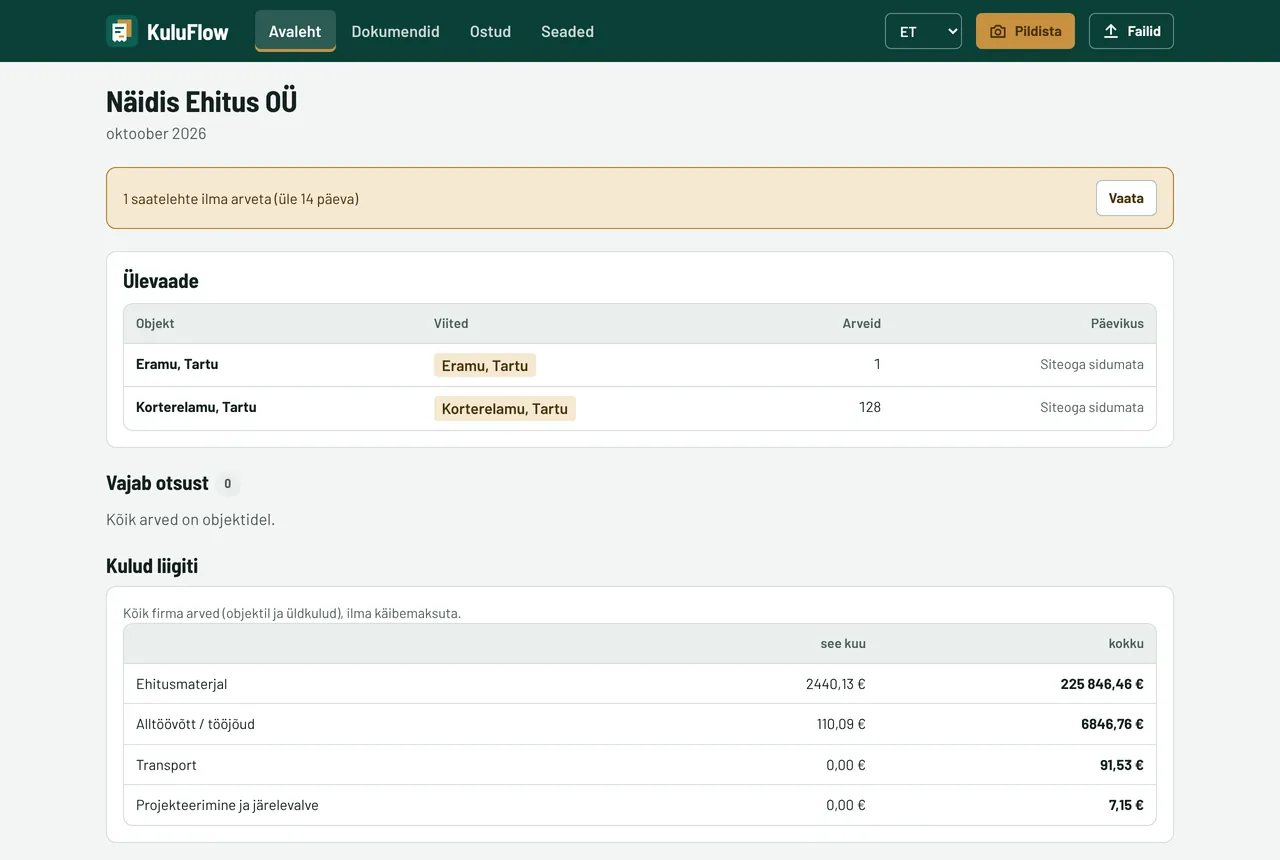Open the ET language dropdown
Image resolution: width=1280 pixels, height=860 pixels.
point(923,31)
